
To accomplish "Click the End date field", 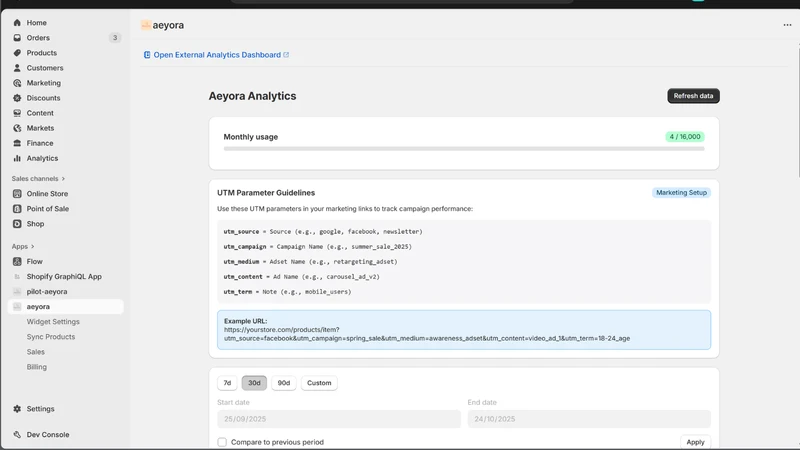I will pos(589,419).
